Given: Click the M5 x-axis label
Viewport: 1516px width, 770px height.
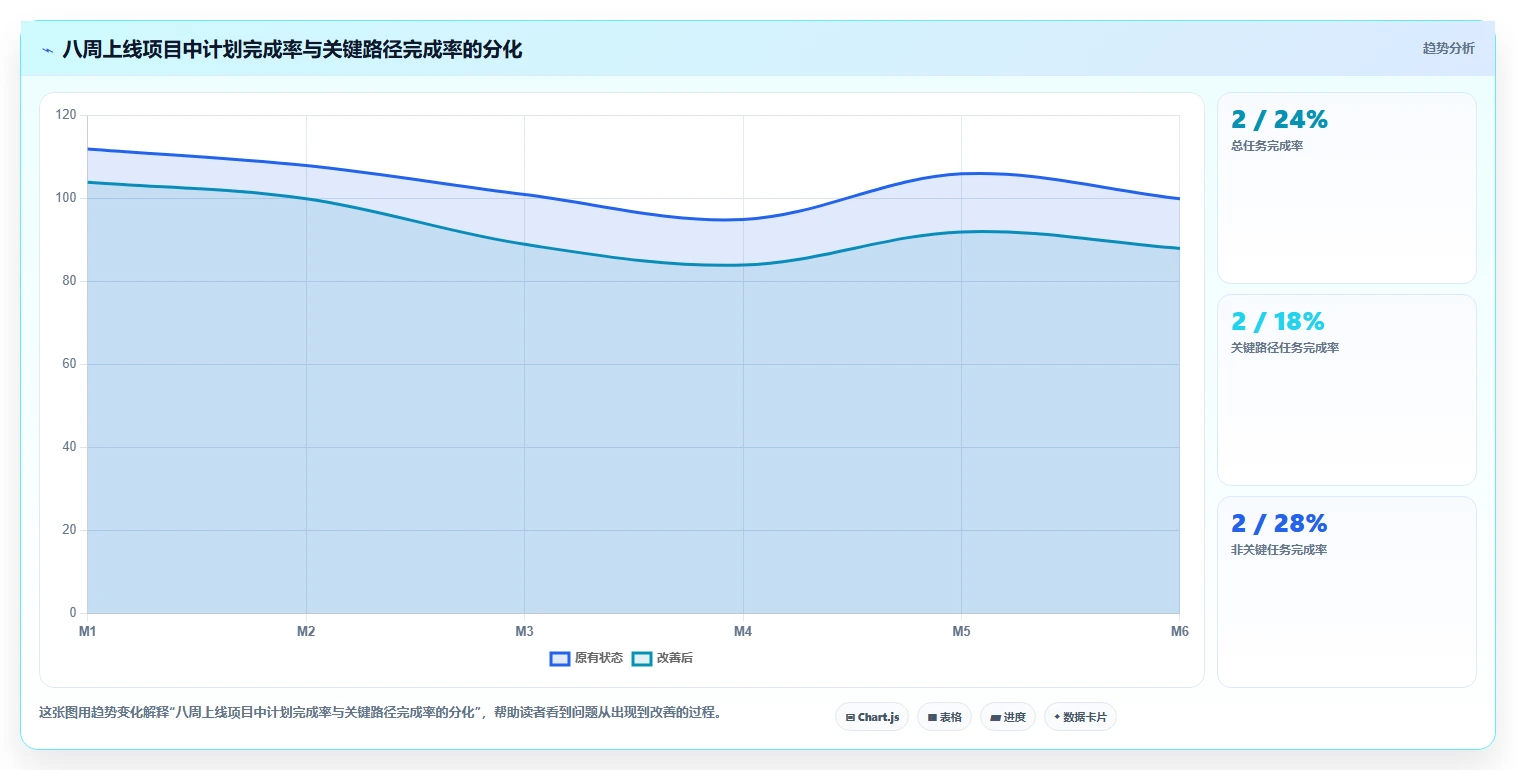Looking at the screenshot, I should [x=961, y=632].
